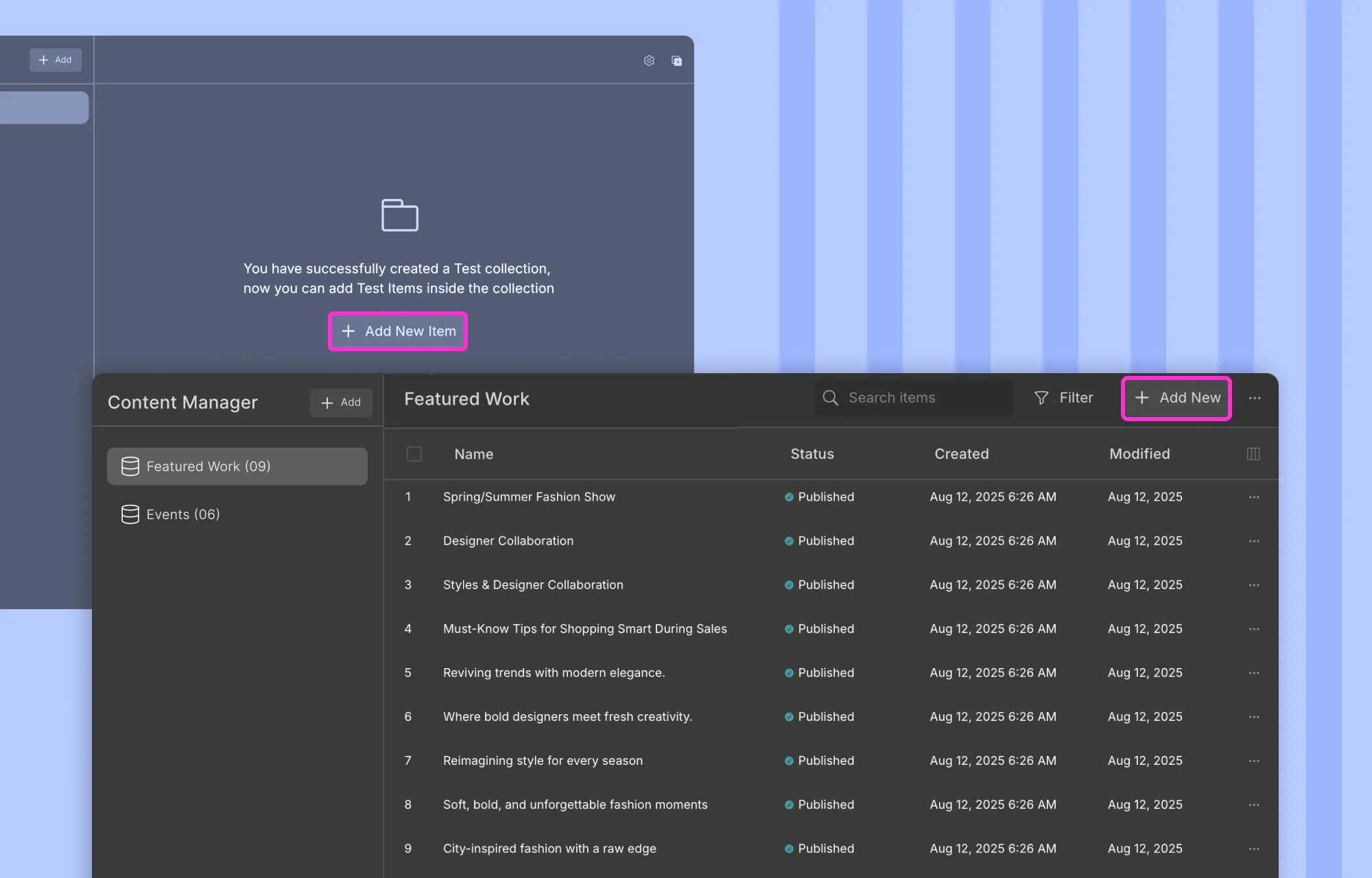Open Reimagining style for every season item
This screenshot has width=1372, height=878.
pyautogui.click(x=543, y=760)
